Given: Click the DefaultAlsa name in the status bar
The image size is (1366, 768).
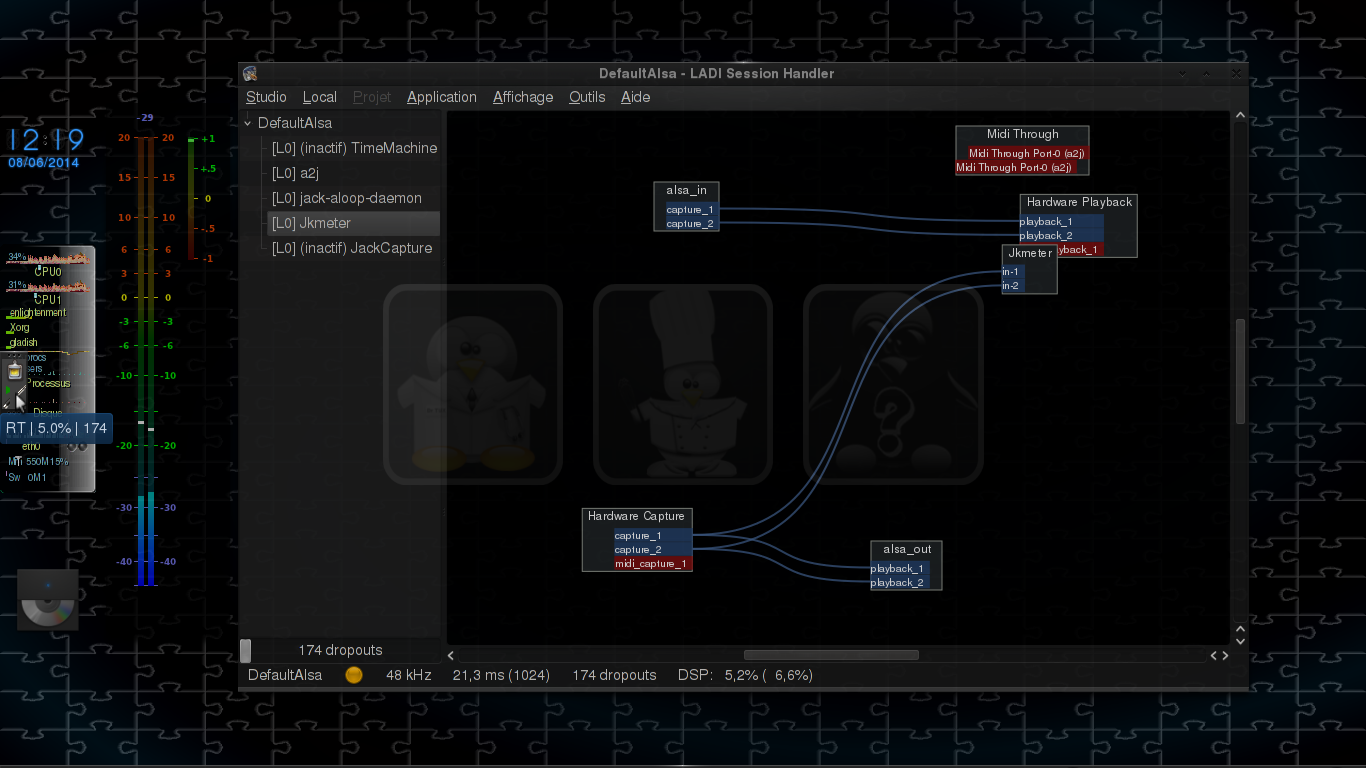Looking at the screenshot, I should 285,675.
